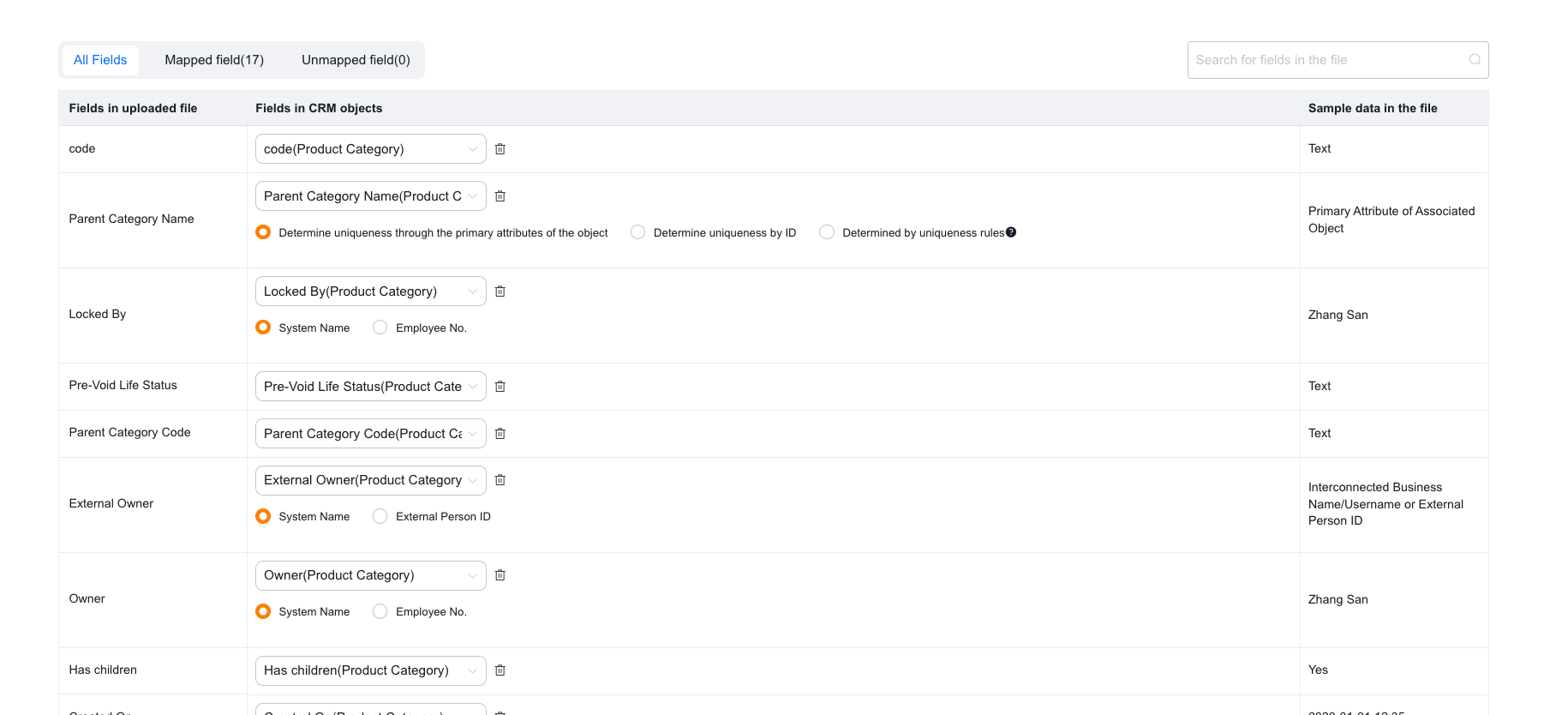Choose Employee No. for Owner row
The image size is (1568, 715).
[x=380, y=611]
